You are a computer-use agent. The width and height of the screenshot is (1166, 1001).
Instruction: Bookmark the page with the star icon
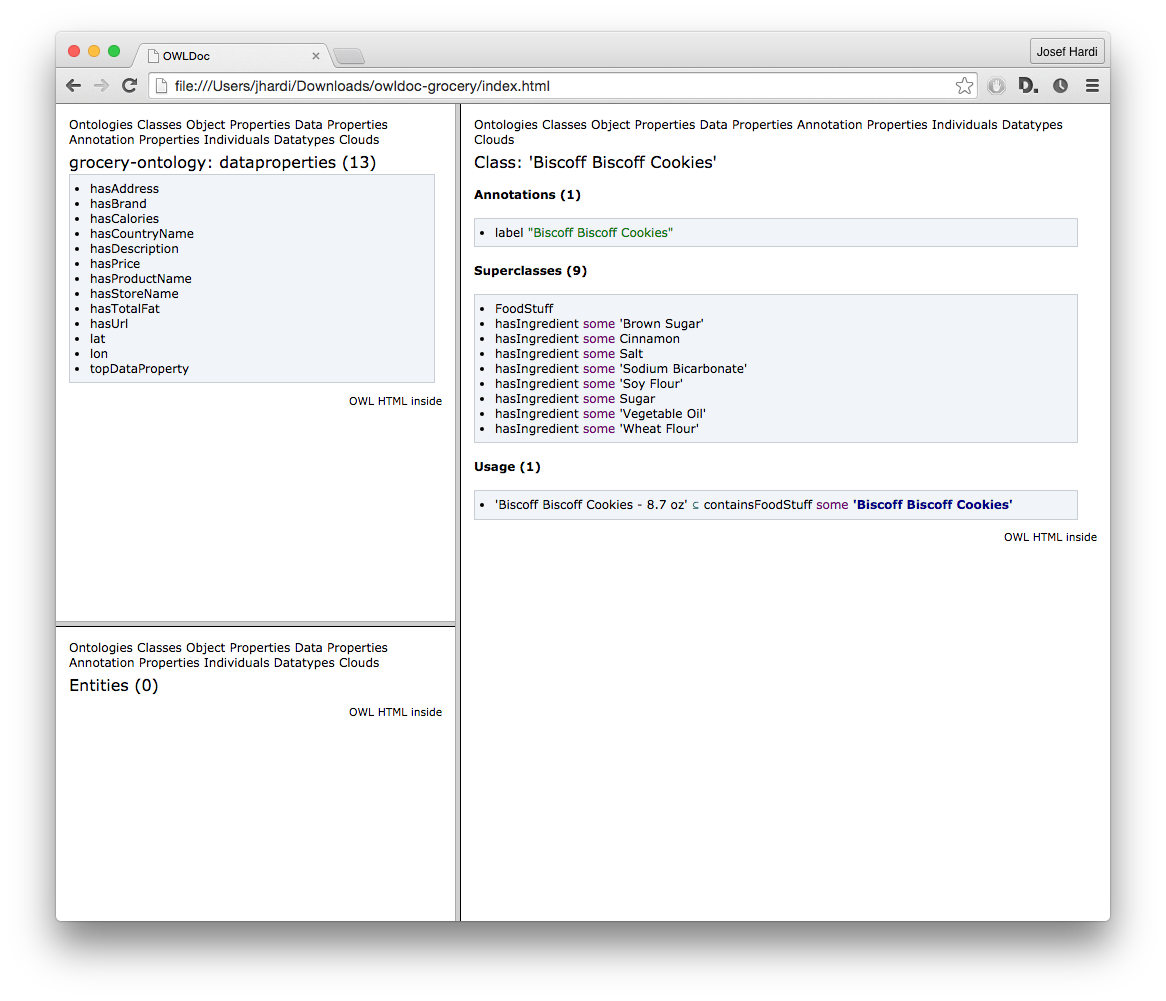coord(964,86)
